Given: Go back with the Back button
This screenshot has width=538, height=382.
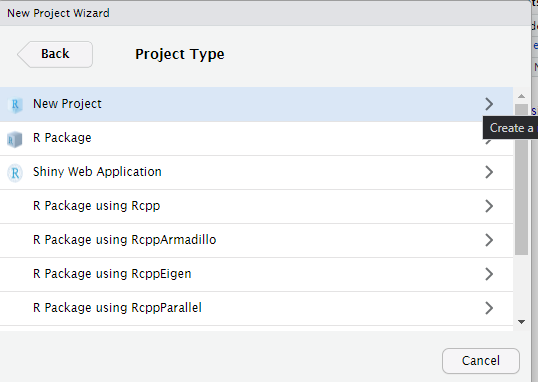Looking at the screenshot, I should (x=55, y=54).
